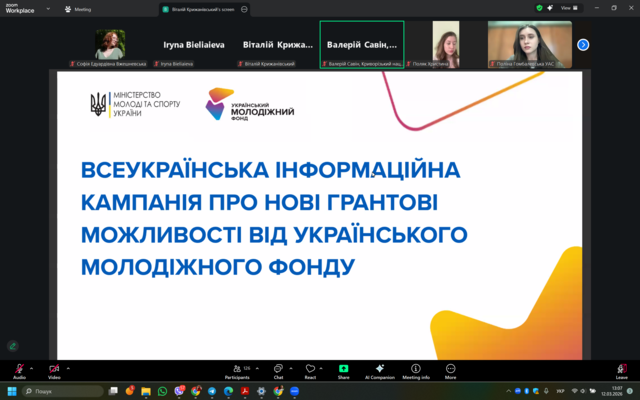Screen dimensions: 640x400
Task: Click the Leave meeting button
Action: [x=621, y=369]
